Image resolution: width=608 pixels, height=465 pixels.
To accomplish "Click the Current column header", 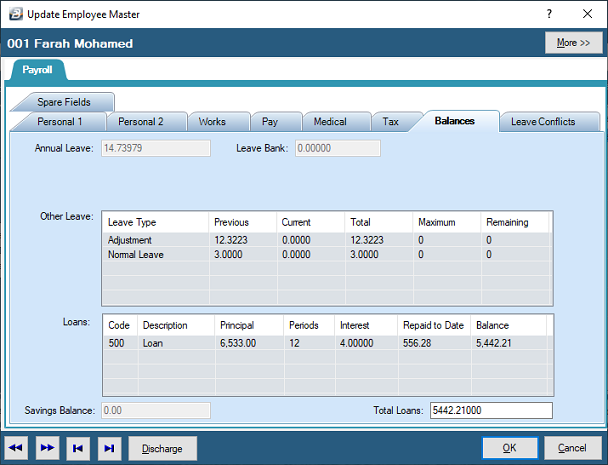I will [x=311, y=222].
